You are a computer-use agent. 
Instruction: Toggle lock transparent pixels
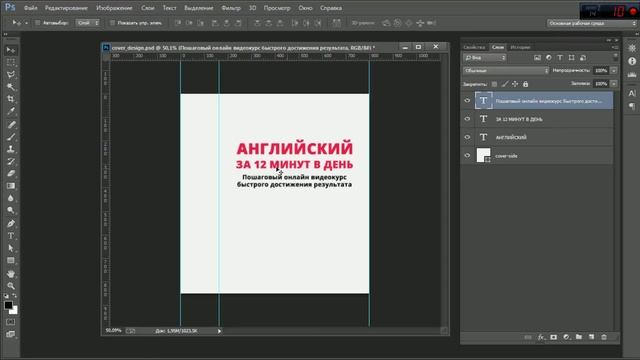point(494,84)
